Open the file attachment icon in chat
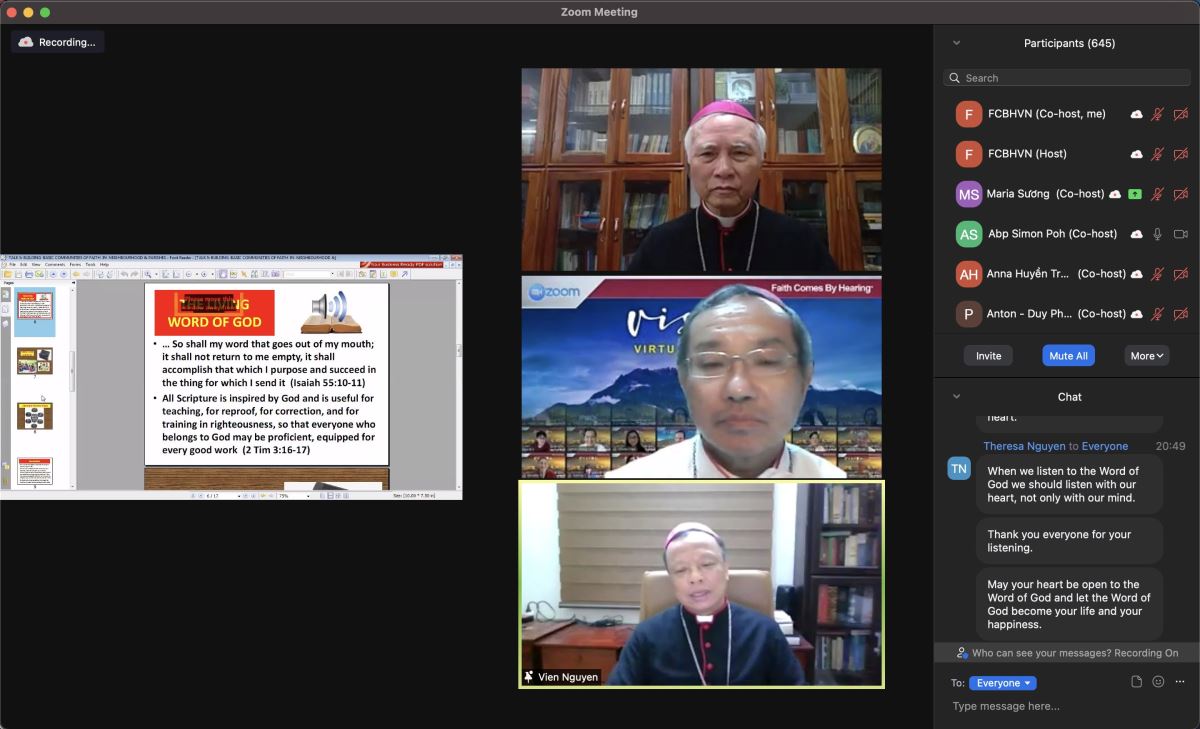The width and height of the screenshot is (1200, 729). coord(1136,682)
